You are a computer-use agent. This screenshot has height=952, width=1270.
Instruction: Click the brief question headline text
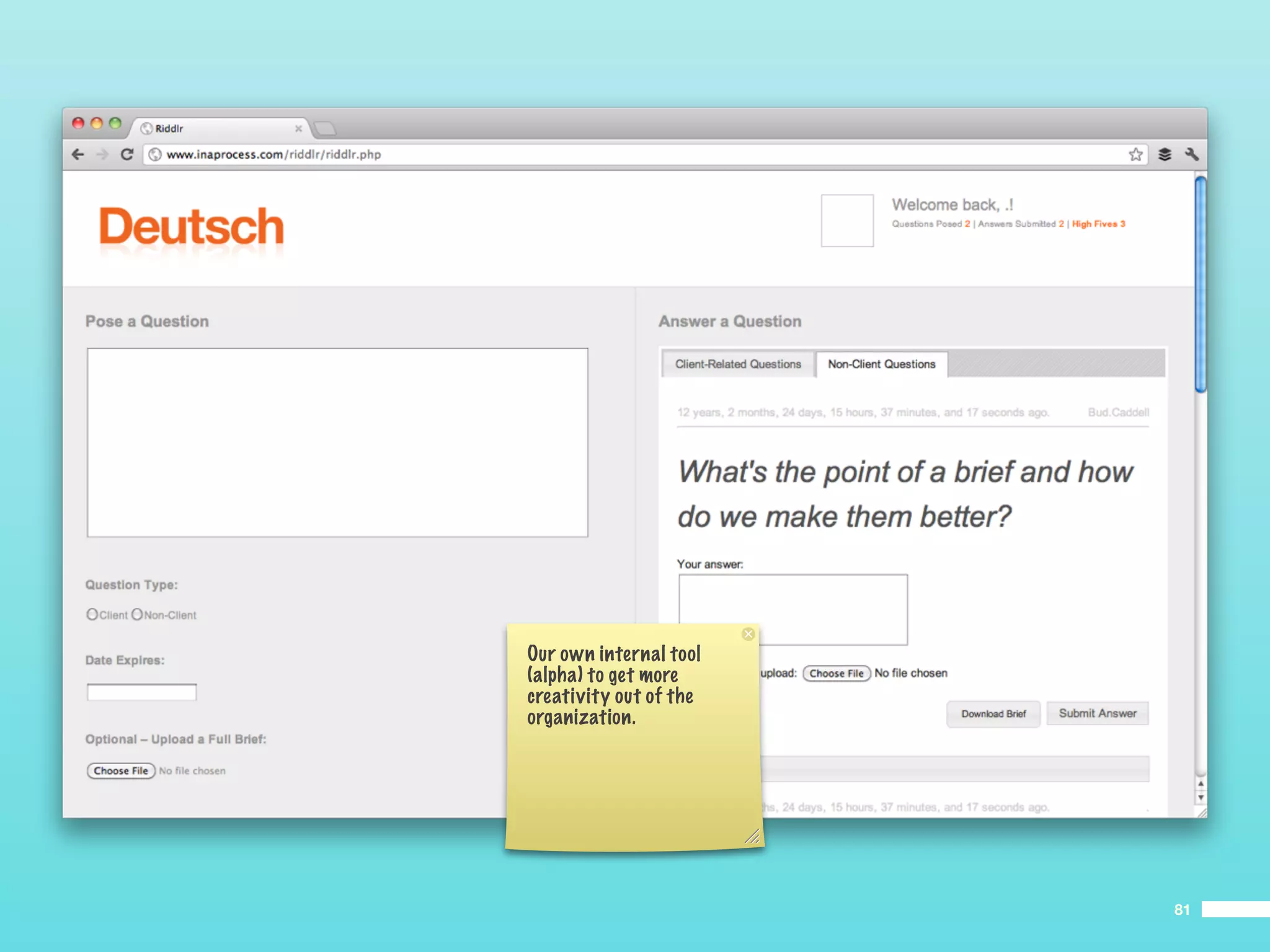[x=905, y=494]
